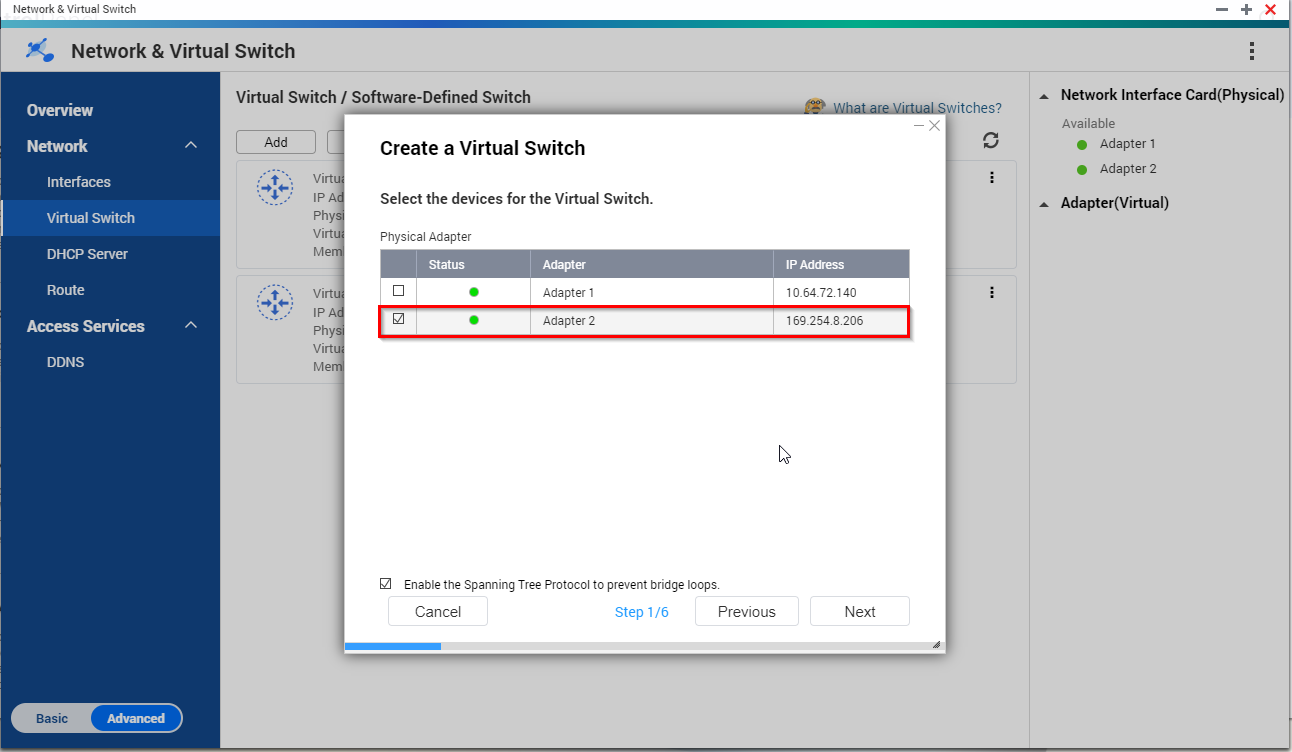Check the Adapter 1 checkbox
The height and width of the screenshot is (752, 1292).
(399, 291)
